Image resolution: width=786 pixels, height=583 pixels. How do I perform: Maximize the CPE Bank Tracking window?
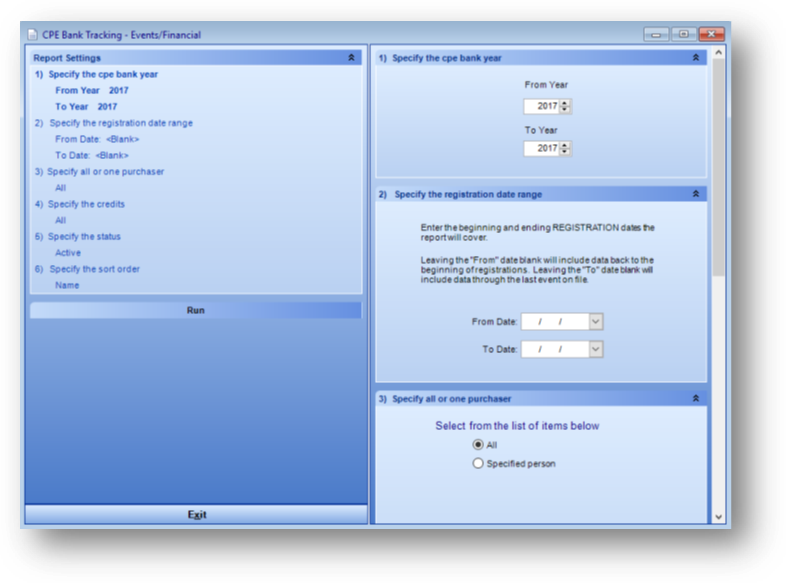[684, 34]
